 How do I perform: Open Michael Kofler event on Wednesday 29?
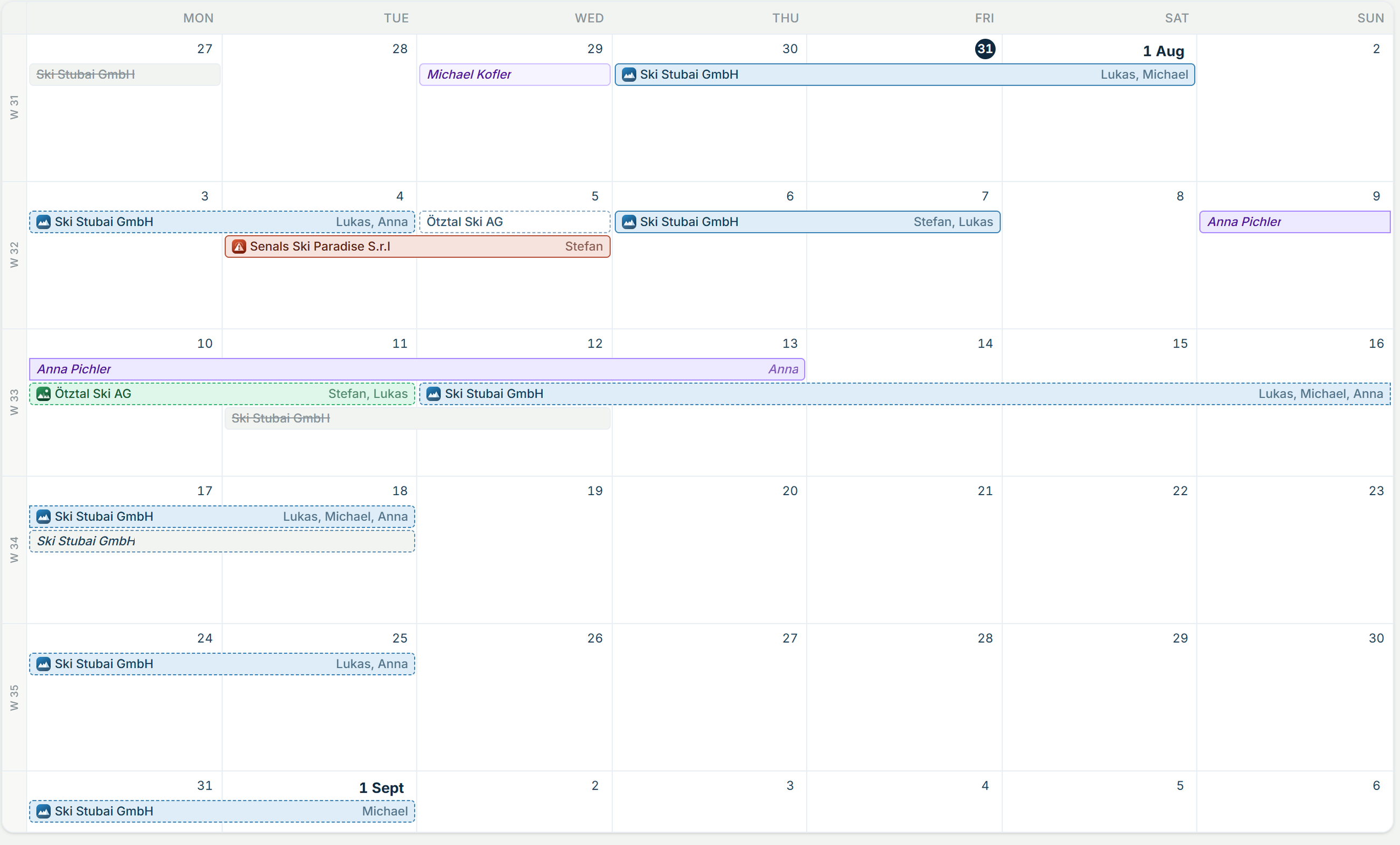(x=515, y=74)
